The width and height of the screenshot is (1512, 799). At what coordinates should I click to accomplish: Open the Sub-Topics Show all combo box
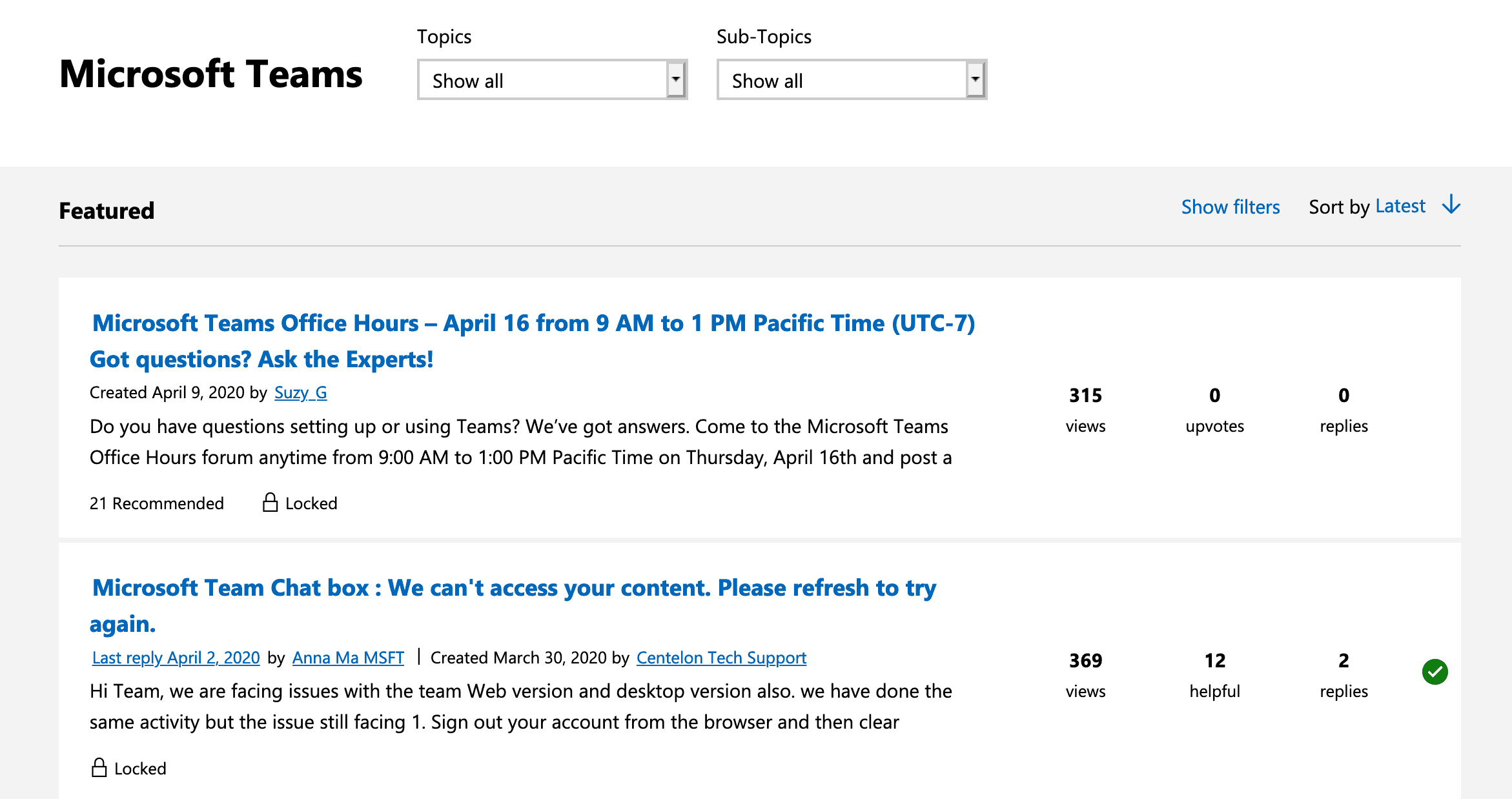coord(851,79)
